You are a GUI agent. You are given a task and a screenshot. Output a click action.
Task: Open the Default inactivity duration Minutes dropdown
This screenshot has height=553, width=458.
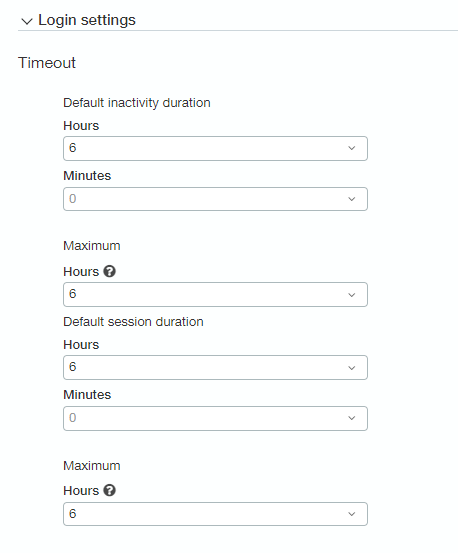pyautogui.click(x=215, y=199)
